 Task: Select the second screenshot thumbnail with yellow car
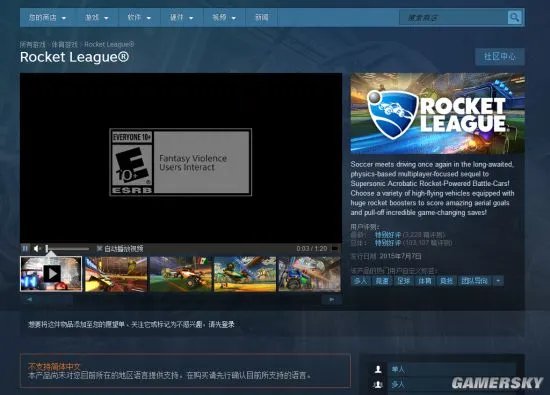[x=116, y=274]
